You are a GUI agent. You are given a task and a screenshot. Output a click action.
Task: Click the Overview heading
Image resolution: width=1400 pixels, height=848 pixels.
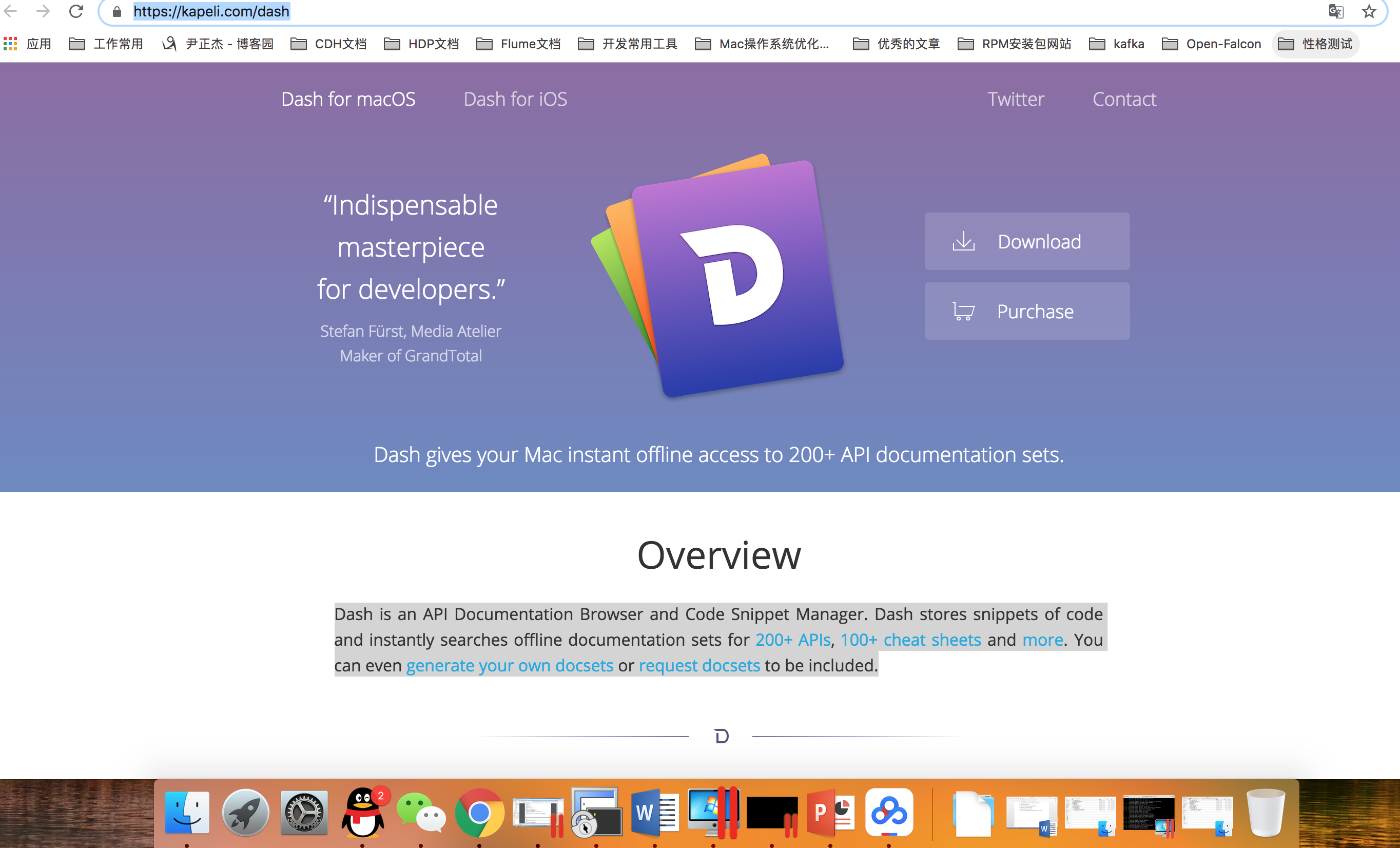719,555
